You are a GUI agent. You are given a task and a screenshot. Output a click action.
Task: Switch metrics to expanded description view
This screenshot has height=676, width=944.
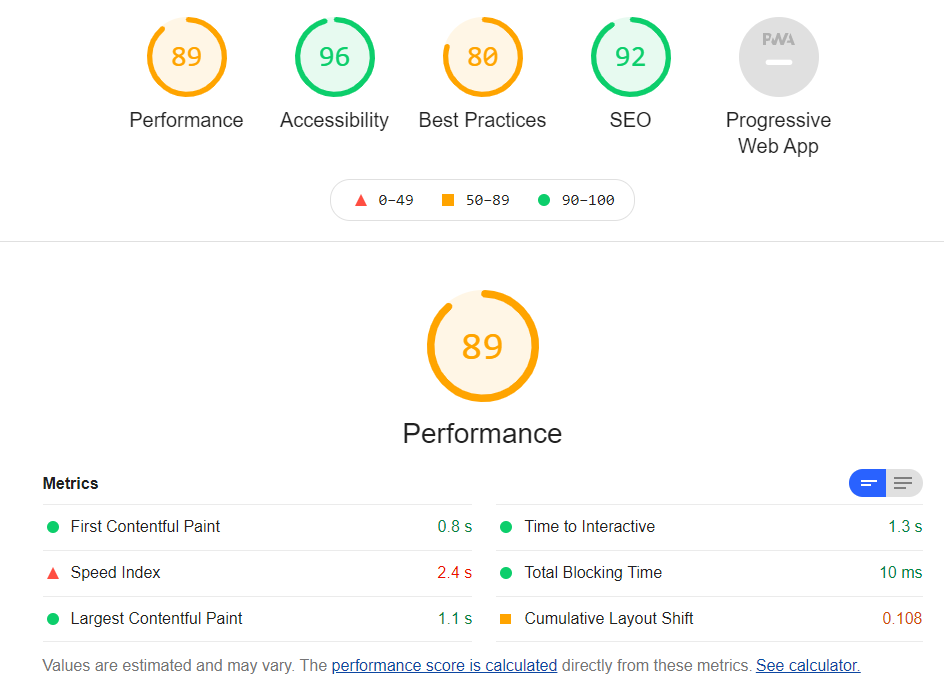point(903,484)
